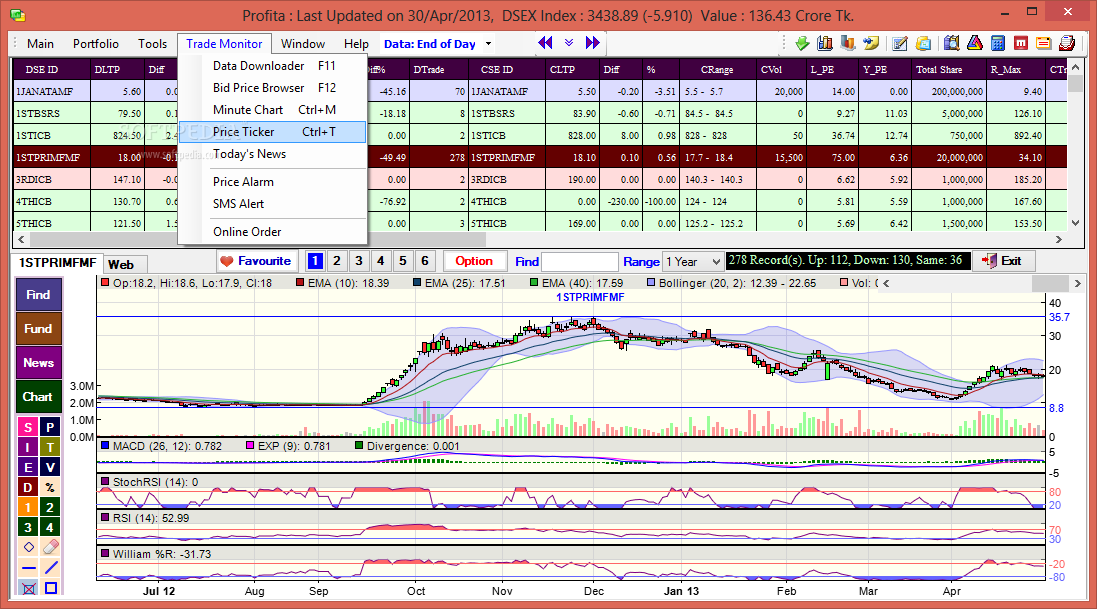The image size is (1097, 609).
Task: Click the notepad with pencil toolbar icon
Action: tap(900, 43)
